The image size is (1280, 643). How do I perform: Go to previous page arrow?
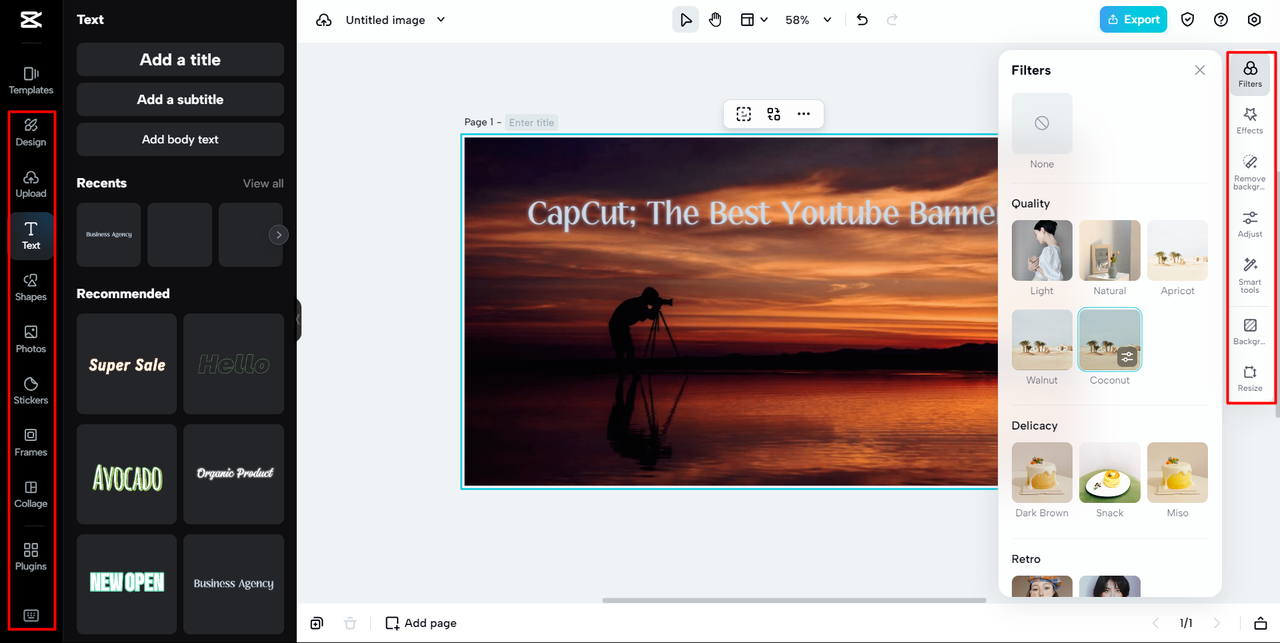tap(1156, 623)
